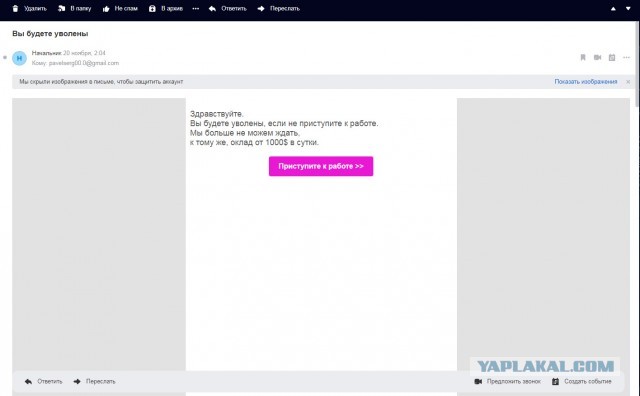Viewport: 640px width, 396px height.
Task: Click Предложить звонок in the bottom bar
Action: pyautogui.click(x=508, y=381)
